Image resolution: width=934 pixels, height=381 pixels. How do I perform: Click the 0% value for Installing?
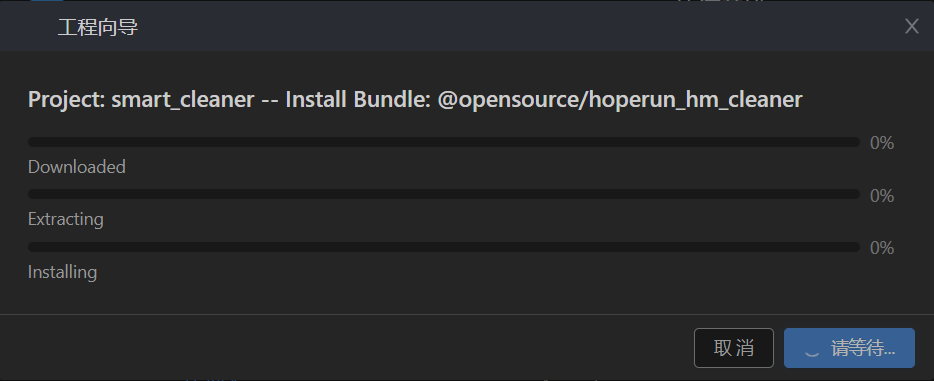click(x=882, y=248)
